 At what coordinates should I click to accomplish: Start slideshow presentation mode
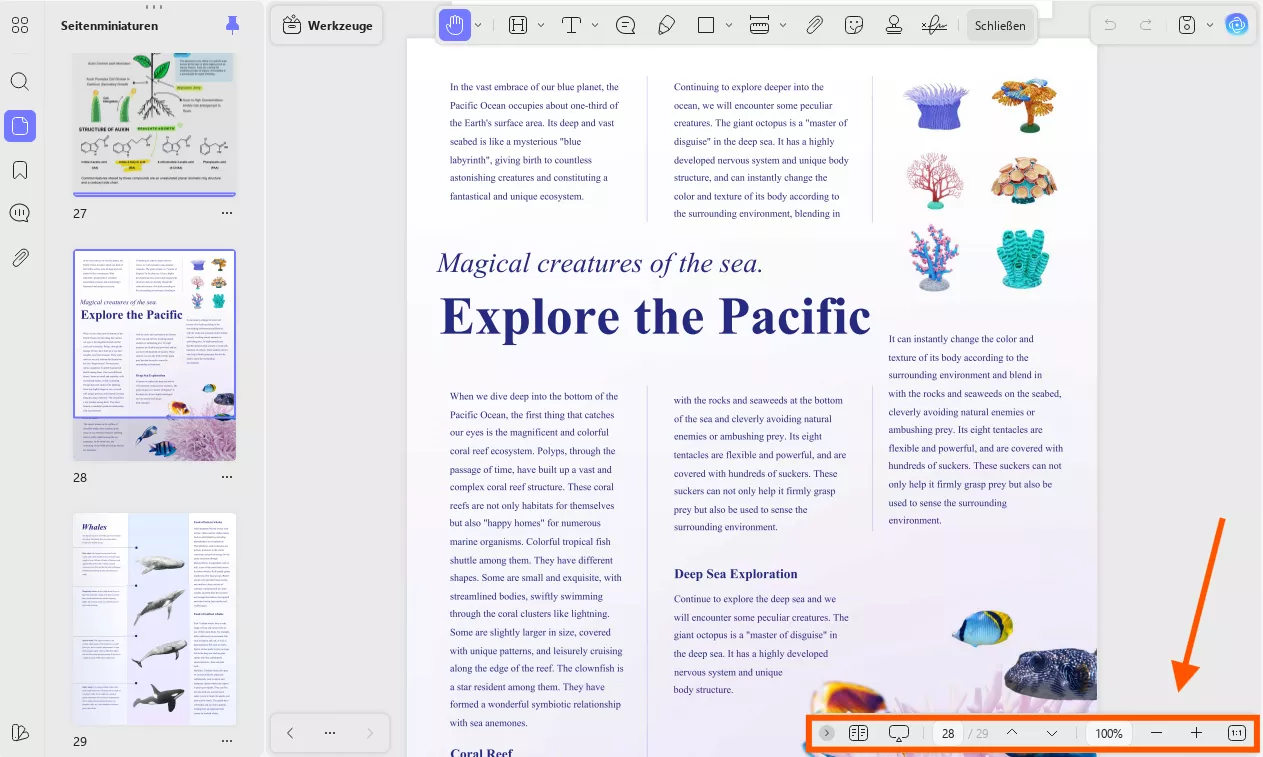(x=898, y=733)
